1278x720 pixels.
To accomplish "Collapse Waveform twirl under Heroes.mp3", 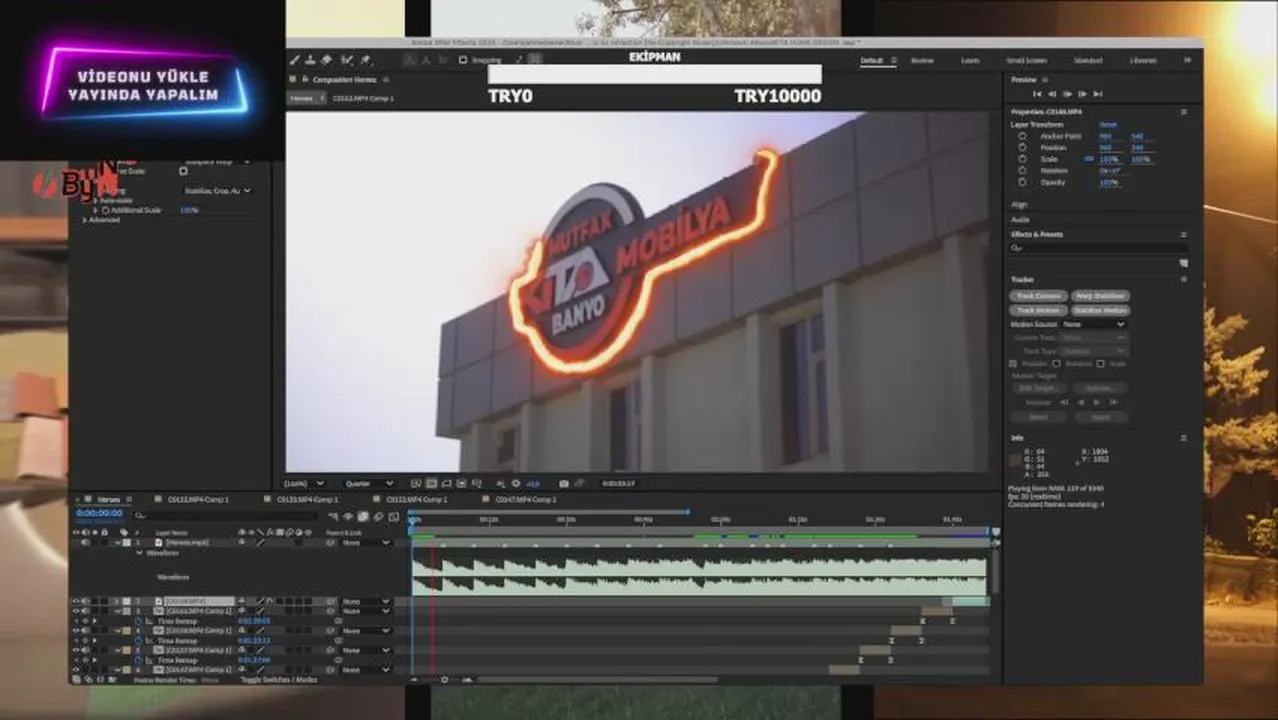I will click(139, 553).
